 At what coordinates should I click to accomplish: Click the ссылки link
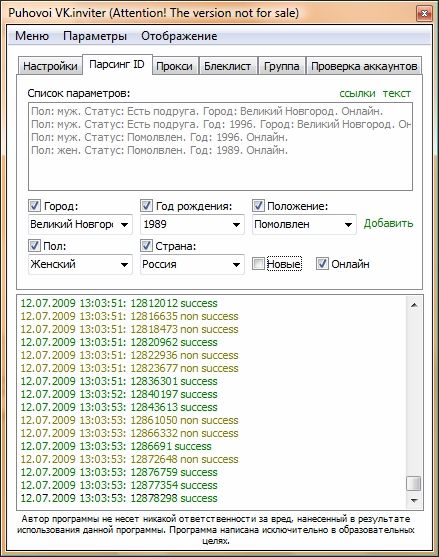coord(357,93)
